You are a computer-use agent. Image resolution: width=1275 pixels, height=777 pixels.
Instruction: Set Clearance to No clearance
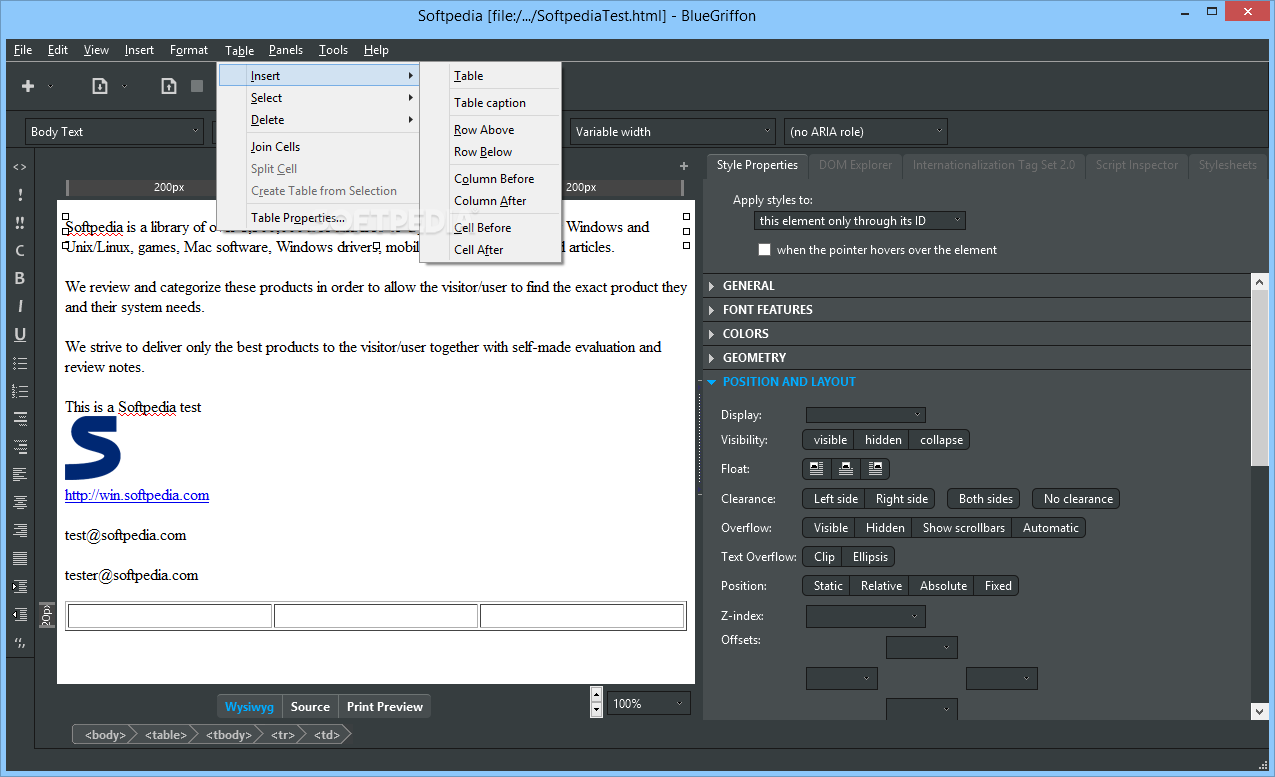pyautogui.click(x=1077, y=499)
